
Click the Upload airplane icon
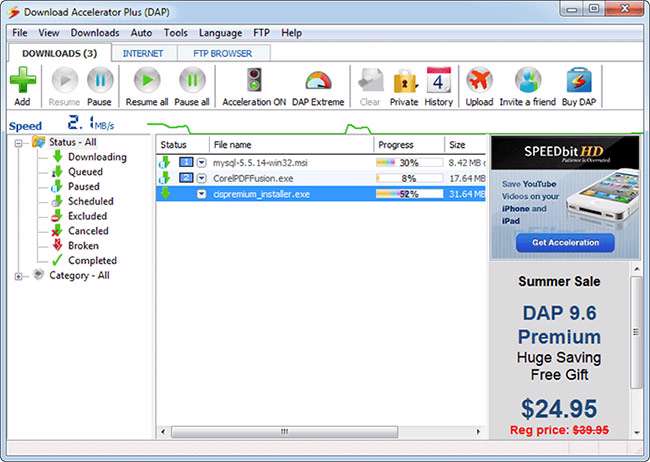click(479, 80)
